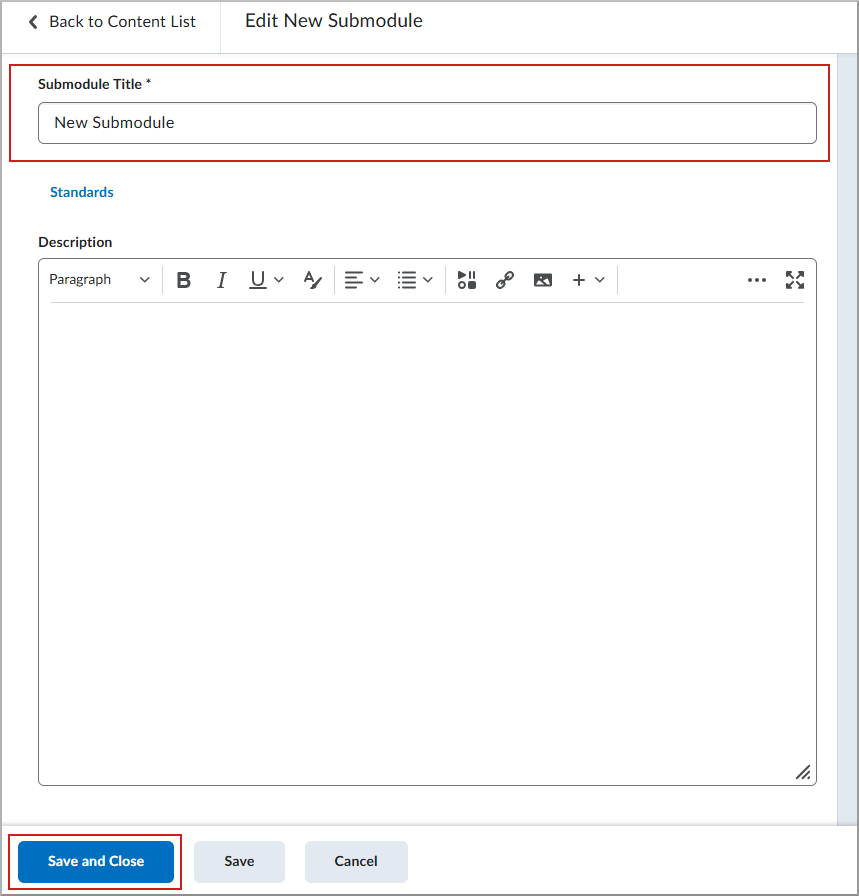Click the page vertical scrollbar
Screen dimensions: 859x896
pyautogui.click(x=847, y=440)
